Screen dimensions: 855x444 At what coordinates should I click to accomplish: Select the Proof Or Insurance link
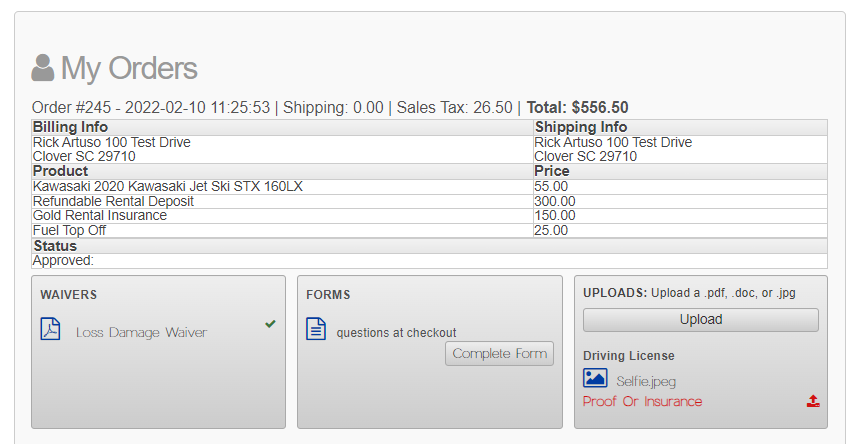tap(642, 401)
